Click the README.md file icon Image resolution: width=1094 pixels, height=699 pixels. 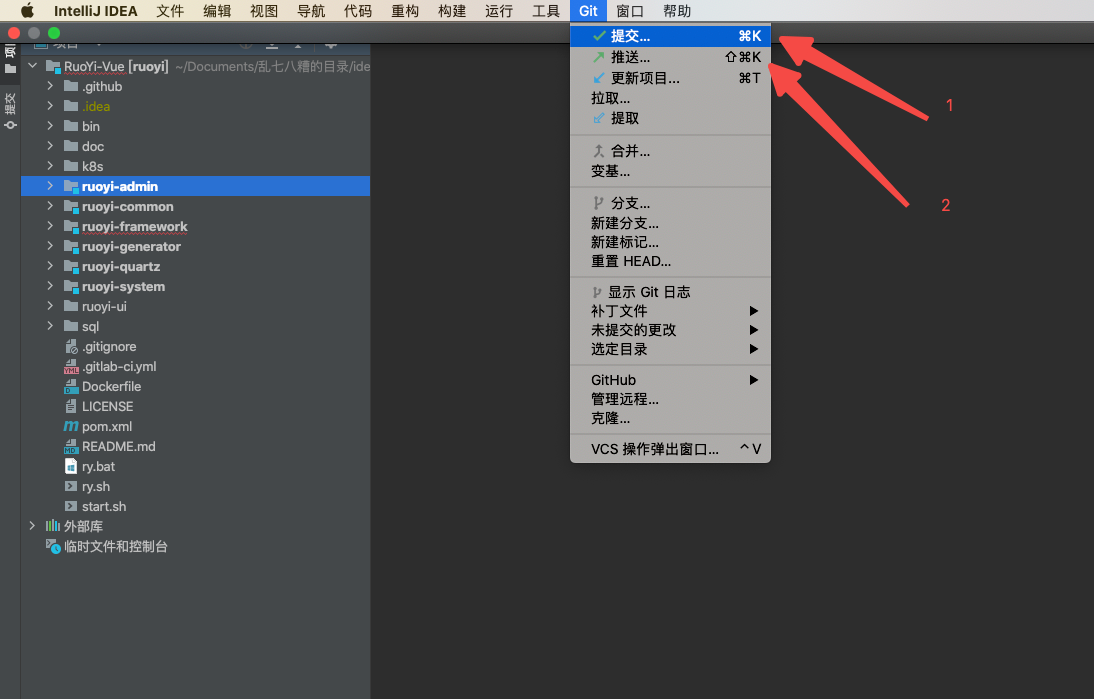pyautogui.click(x=71, y=446)
